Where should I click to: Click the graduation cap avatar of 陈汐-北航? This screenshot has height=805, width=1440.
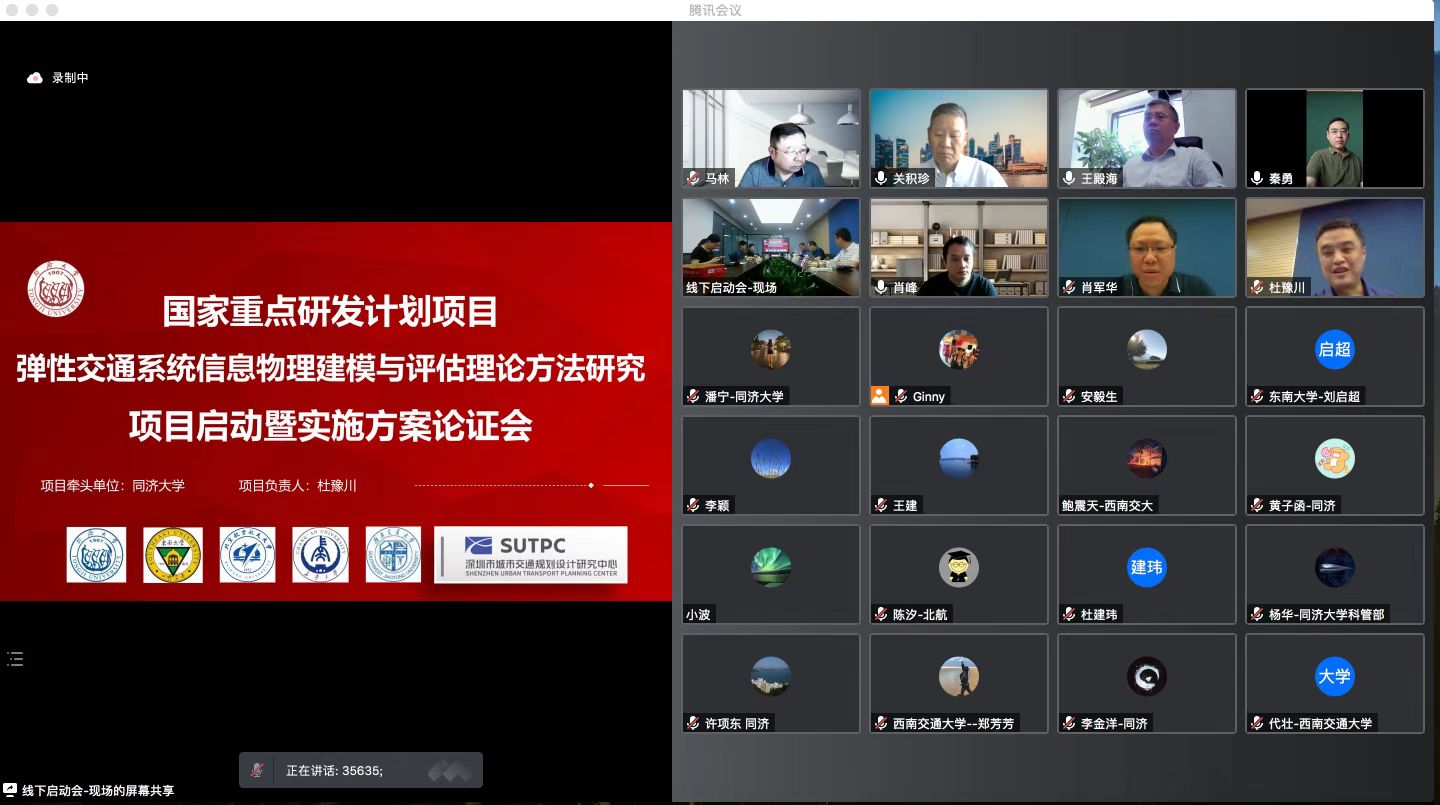[x=958, y=567]
